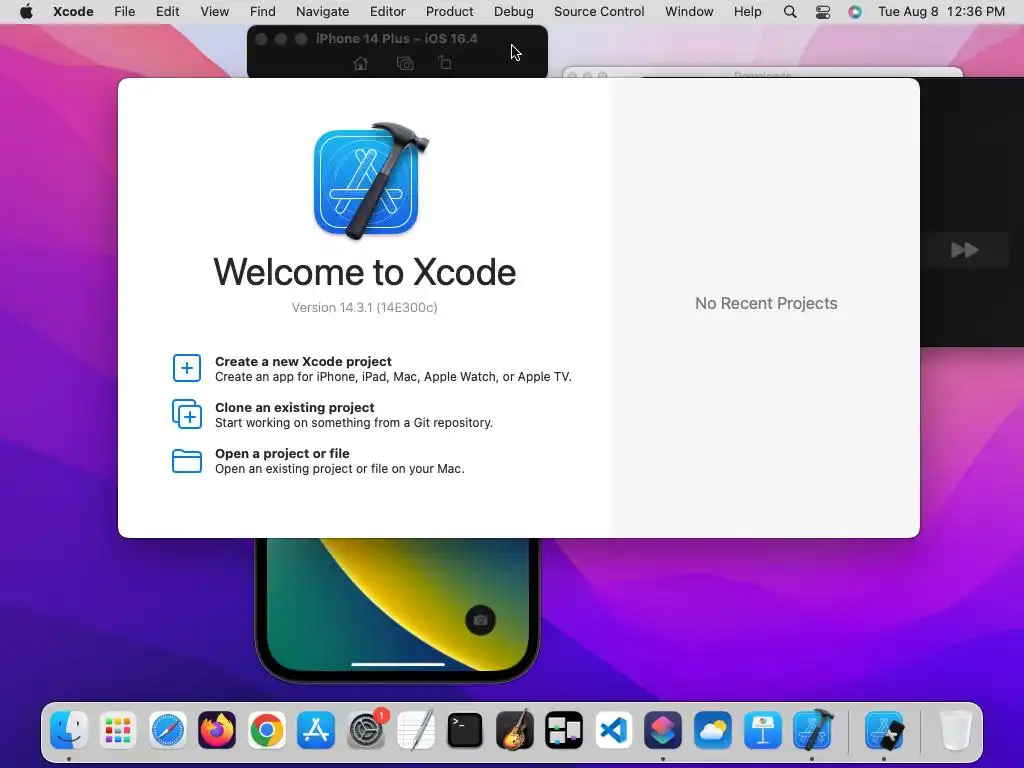Click the Simulator screenshot camera icon

(x=405, y=63)
